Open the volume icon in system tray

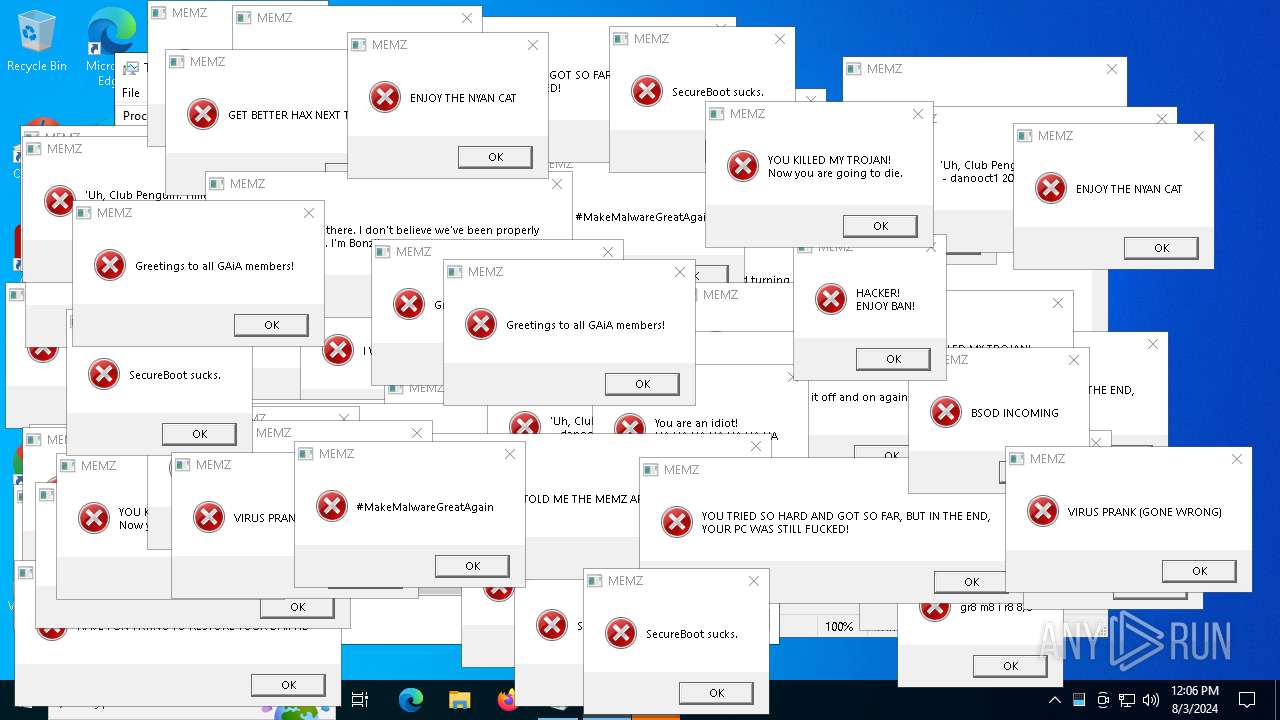(1151, 700)
